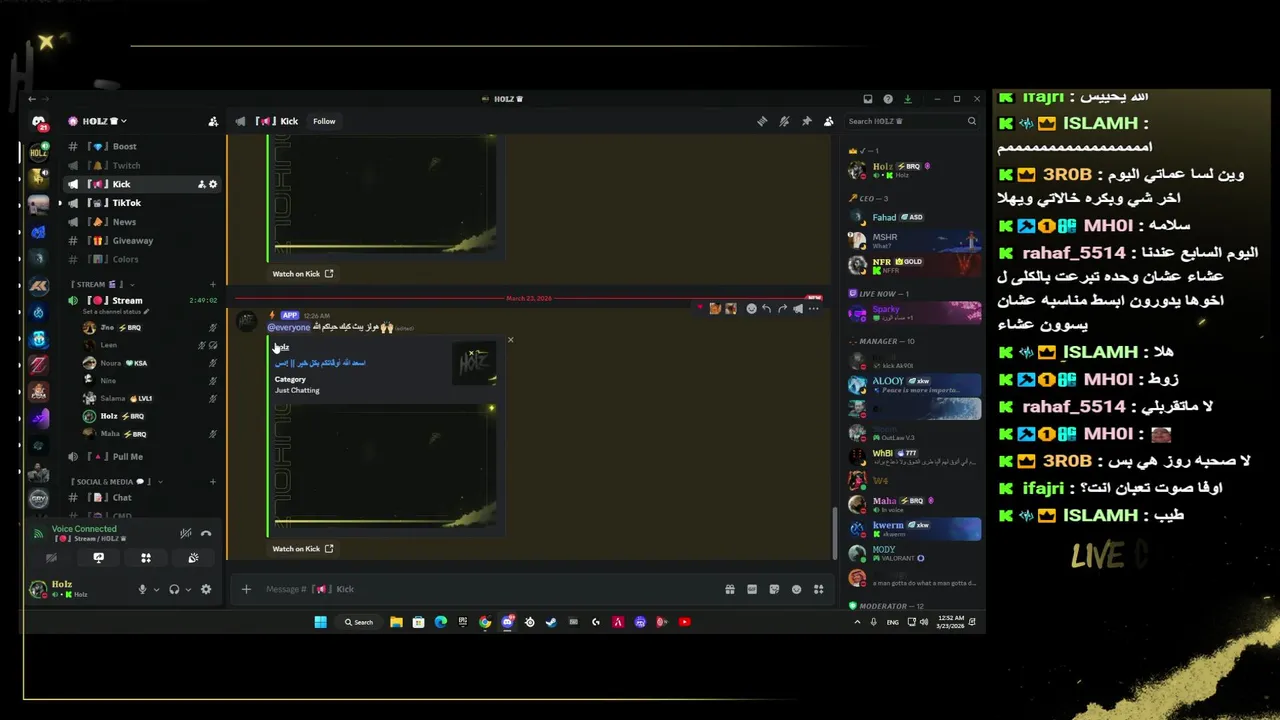Open microphone input options arrow
This screenshot has width=1280, height=720.
(156, 589)
